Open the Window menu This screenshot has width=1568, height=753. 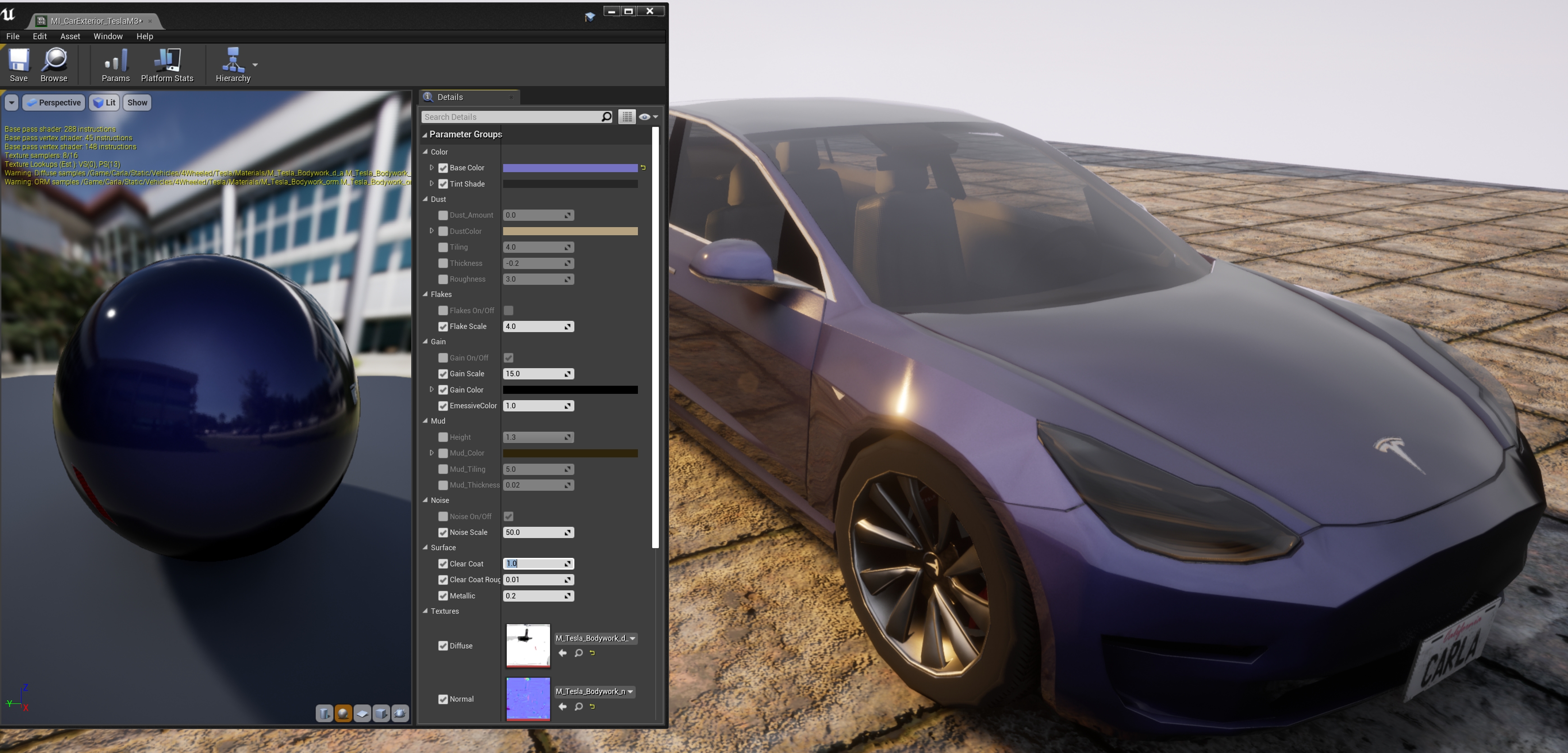[108, 37]
